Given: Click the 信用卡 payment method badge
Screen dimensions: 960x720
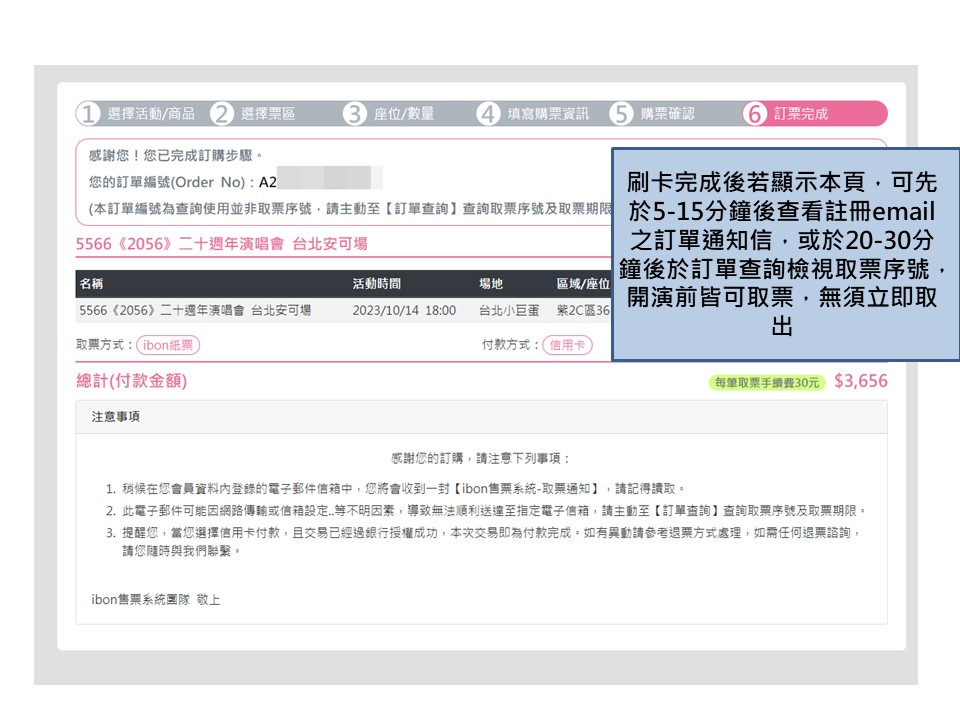Looking at the screenshot, I should point(566,345).
